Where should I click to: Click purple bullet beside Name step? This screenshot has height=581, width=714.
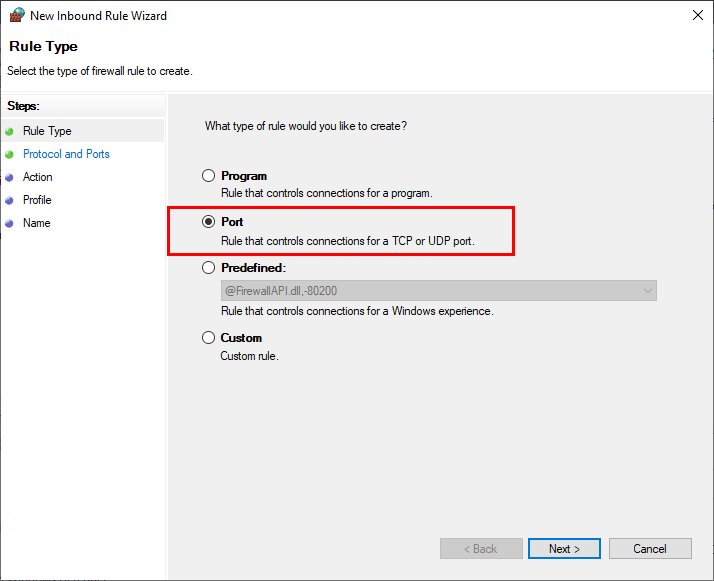pyautogui.click(x=10, y=224)
